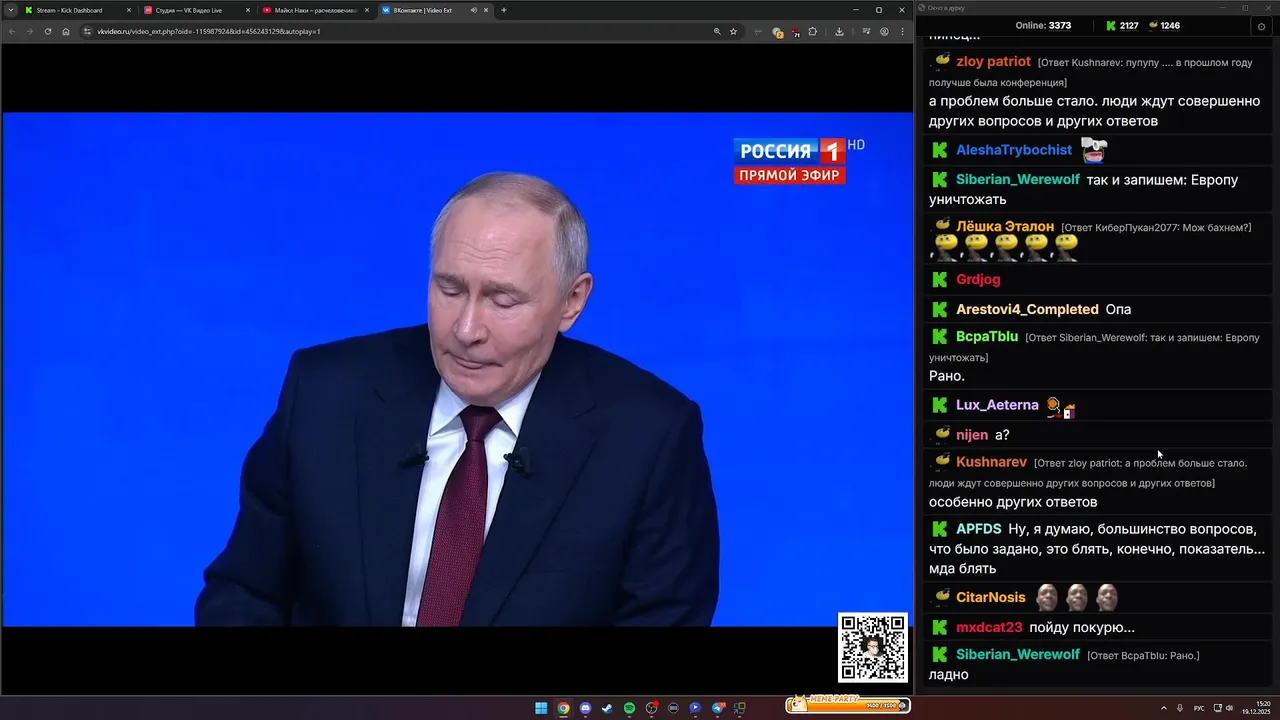Open mxdcat23's chat username
Image resolution: width=1280 pixels, height=720 pixels.
coord(989,627)
